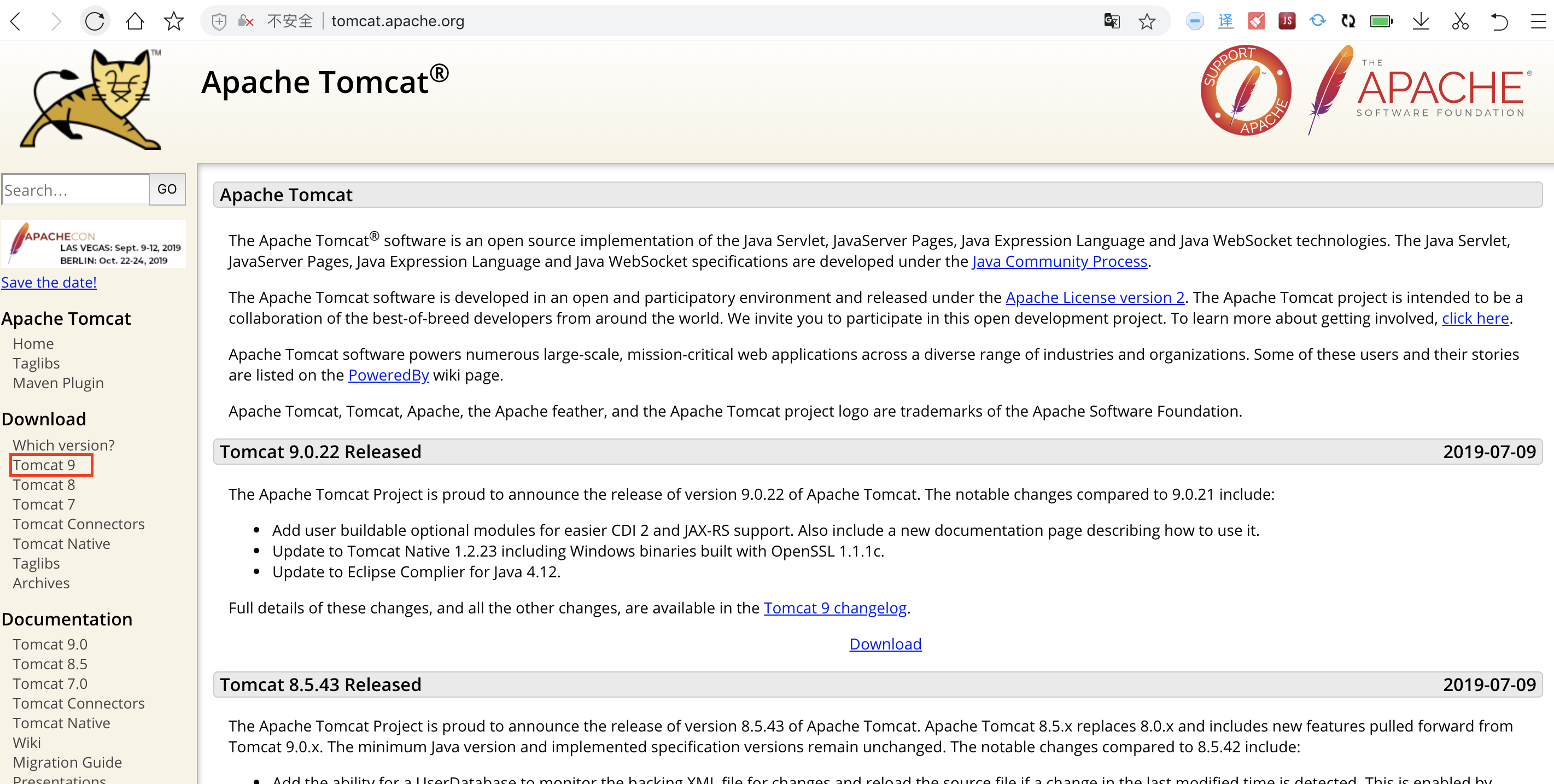This screenshot has width=1554, height=784.
Task: Click the red broom cleaner extension
Action: (x=1256, y=22)
